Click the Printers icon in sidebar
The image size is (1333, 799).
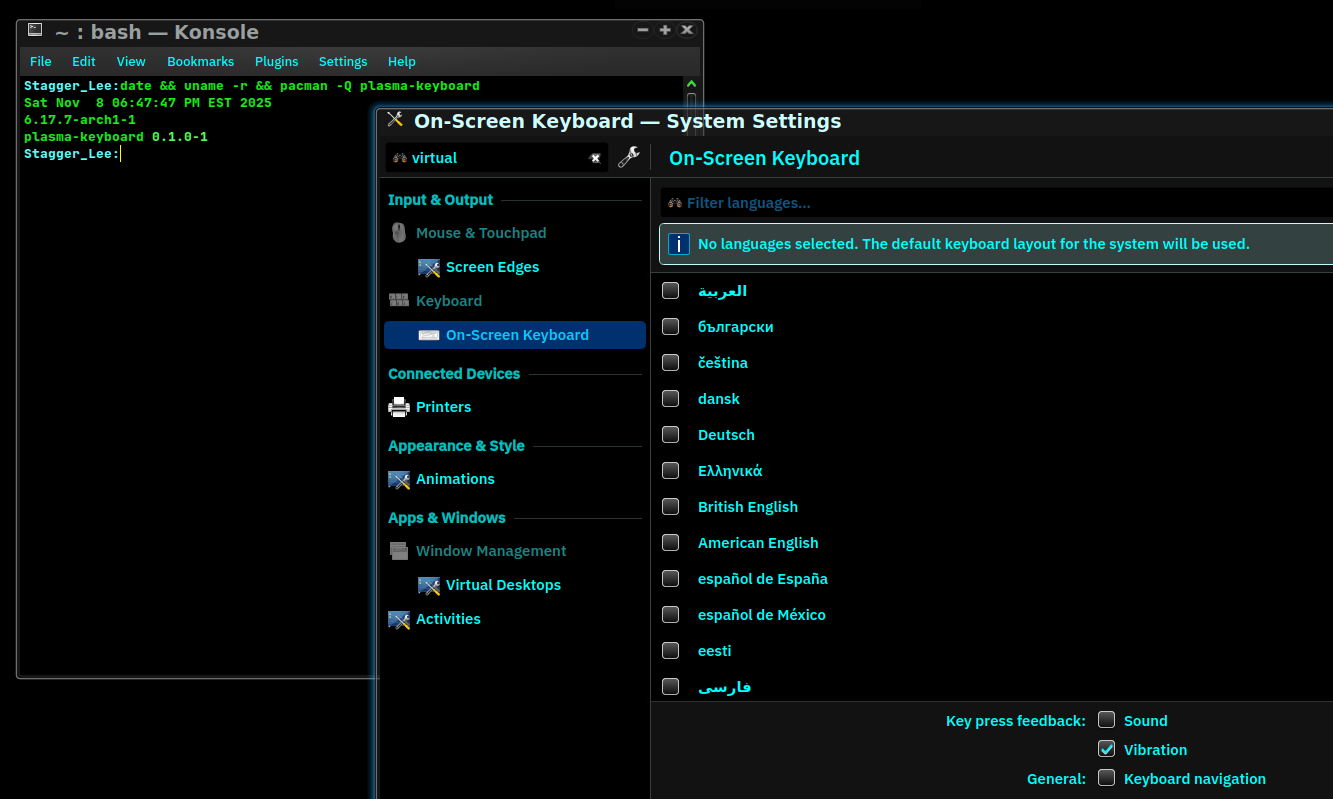click(x=399, y=407)
